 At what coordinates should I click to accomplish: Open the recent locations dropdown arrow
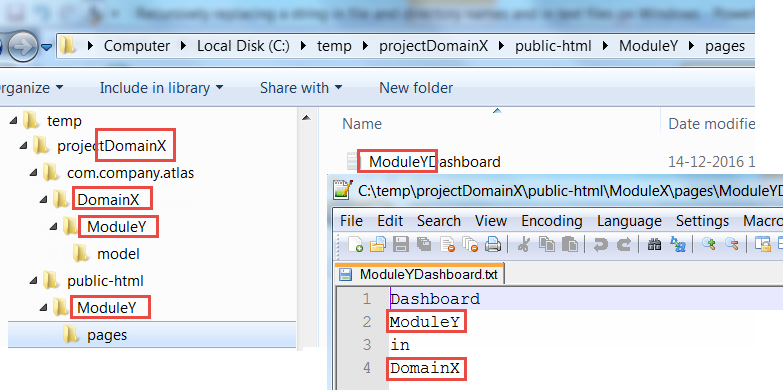[46, 47]
